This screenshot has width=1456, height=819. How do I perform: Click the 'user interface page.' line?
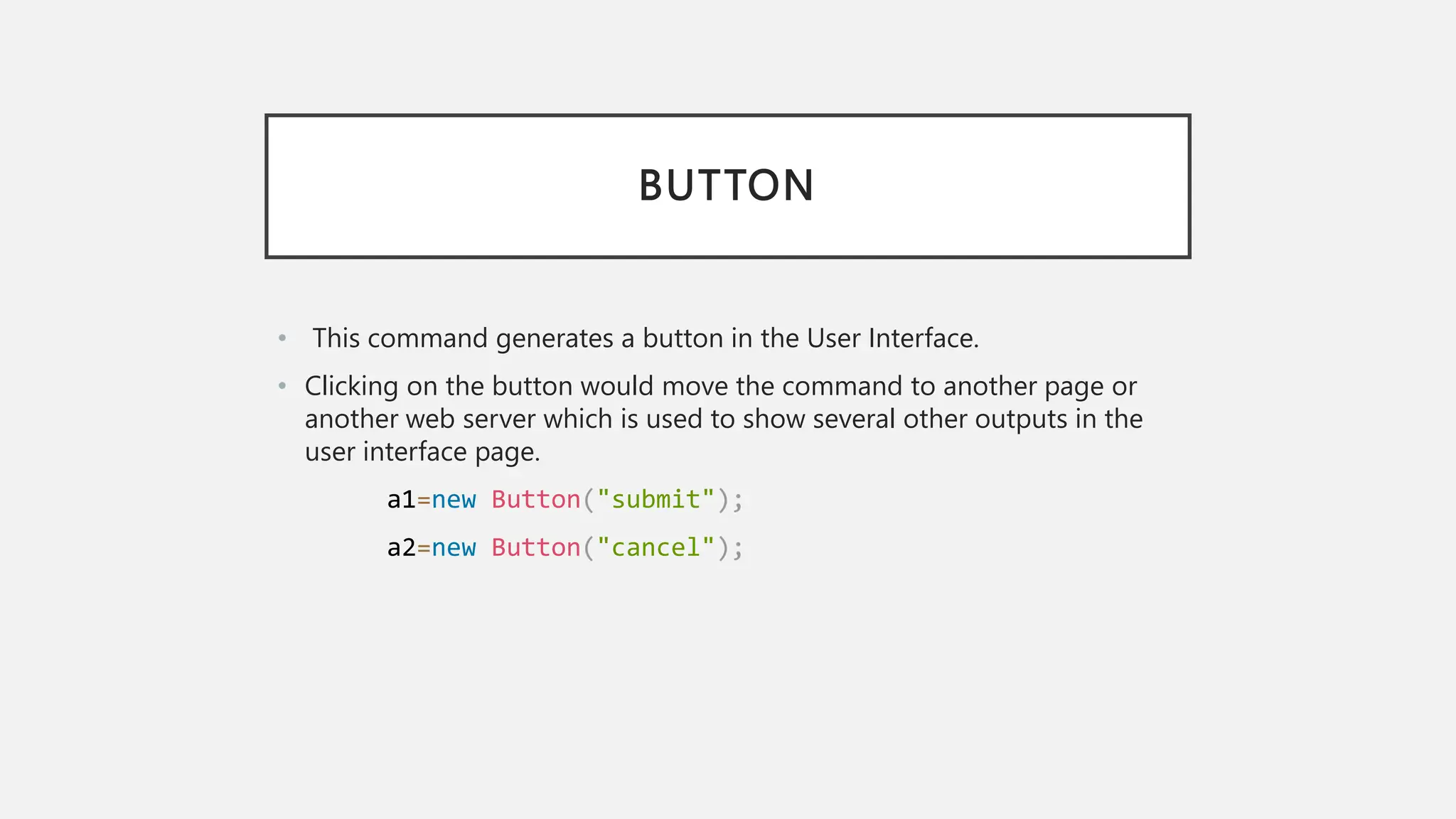coord(422,451)
